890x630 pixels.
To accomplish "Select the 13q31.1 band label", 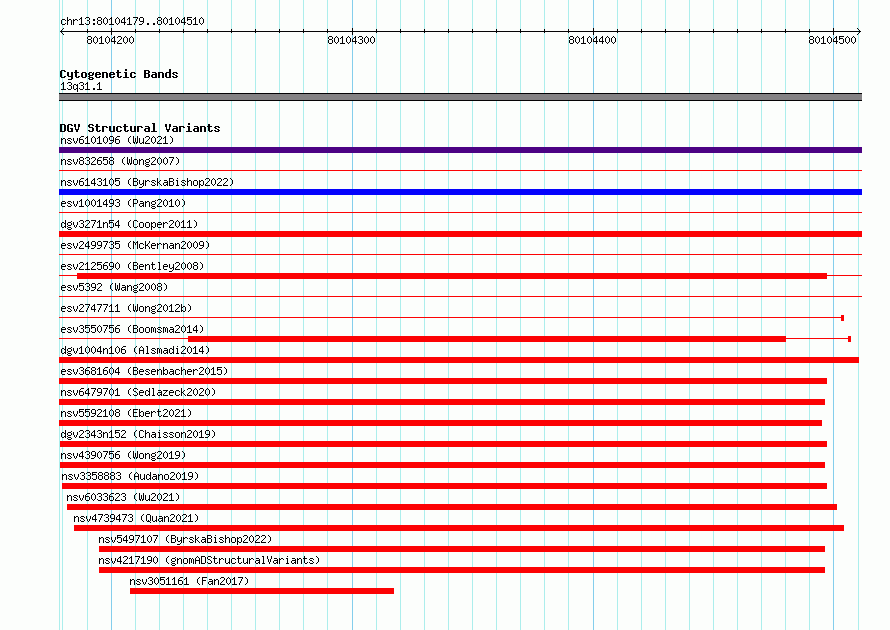I will [x=81, y=86].
